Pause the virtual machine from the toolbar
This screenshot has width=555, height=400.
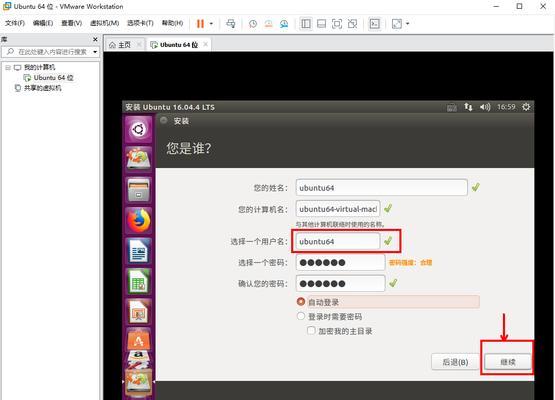tap(200, 24)
